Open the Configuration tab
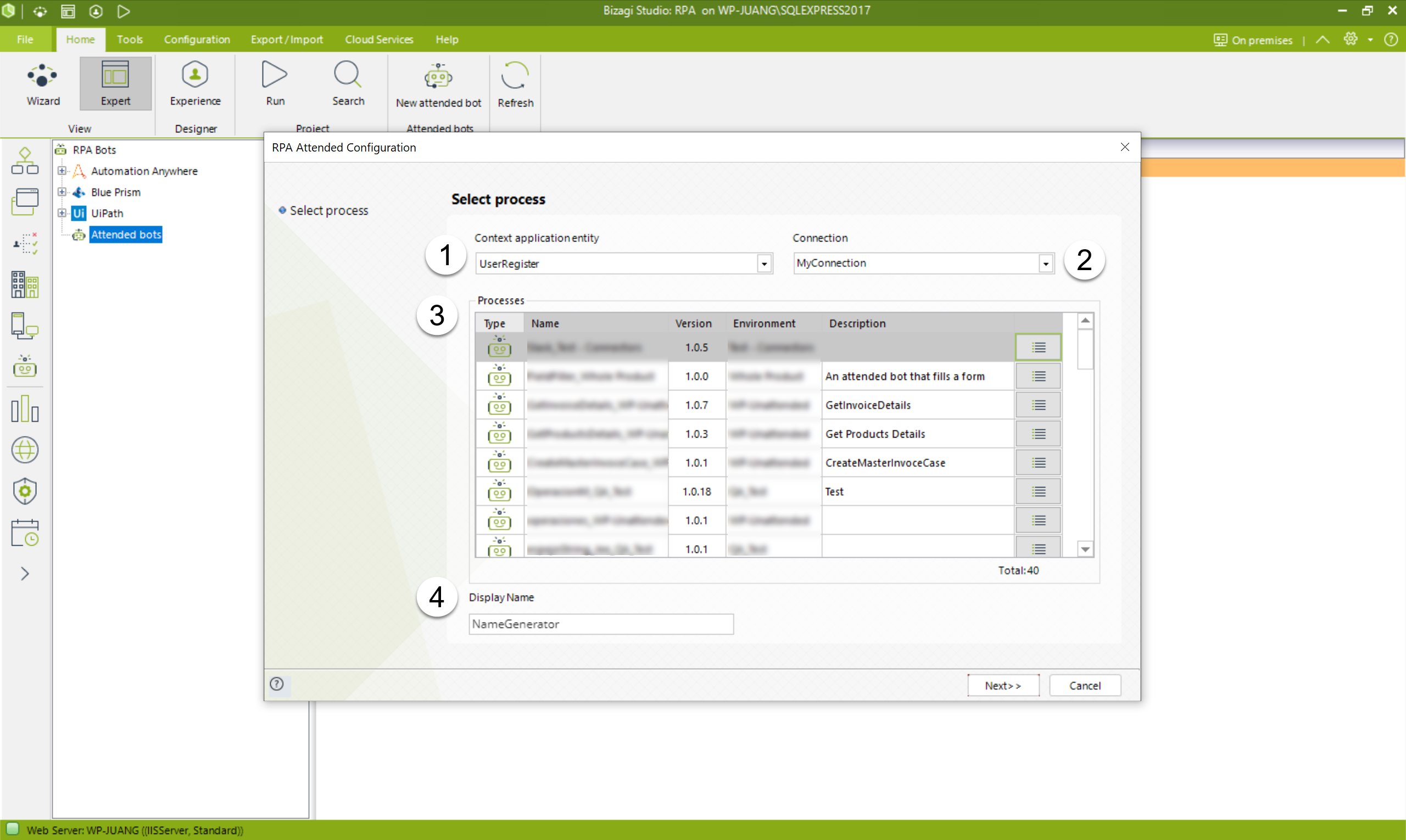Viewport: 1406px width, 840px height. click(197, 39)
